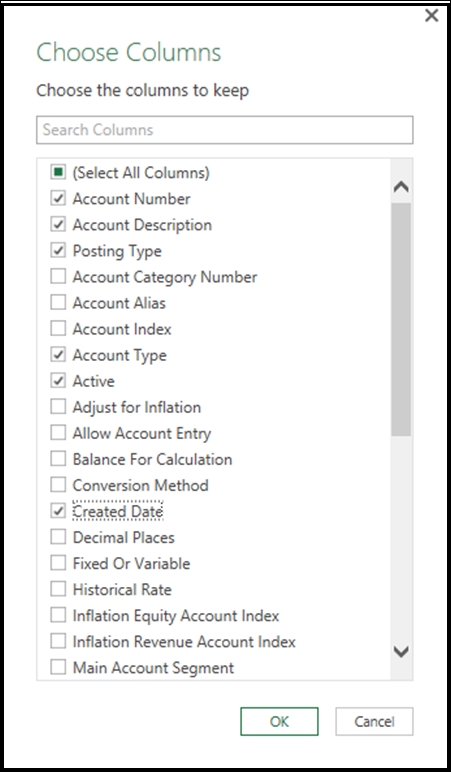Disable the Active column checkbox

(x=58, y=381)
